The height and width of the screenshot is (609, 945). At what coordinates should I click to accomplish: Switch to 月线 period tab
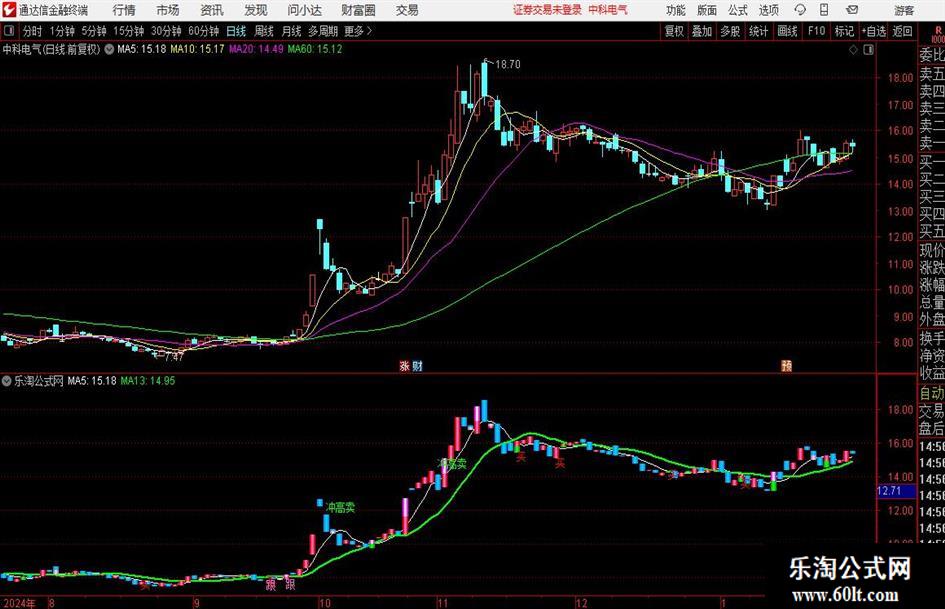[x=292, y=31]
